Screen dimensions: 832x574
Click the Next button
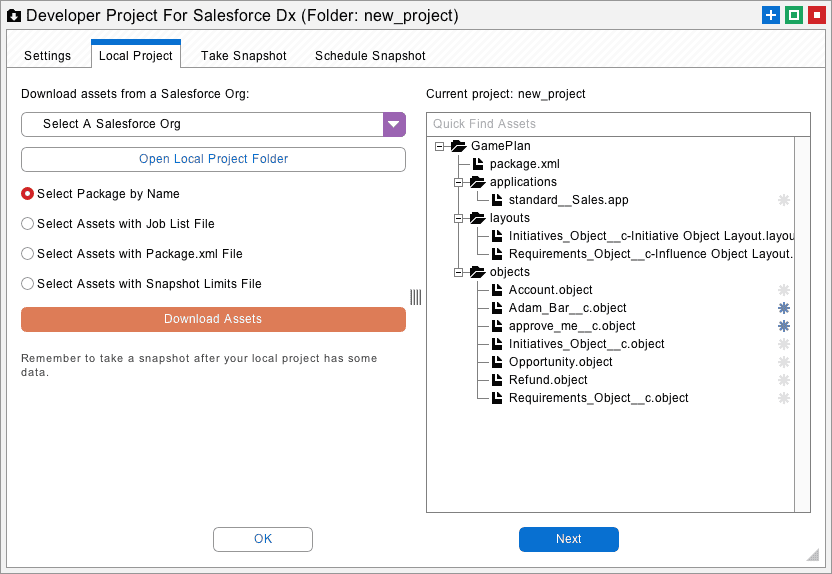click(568, 539)
